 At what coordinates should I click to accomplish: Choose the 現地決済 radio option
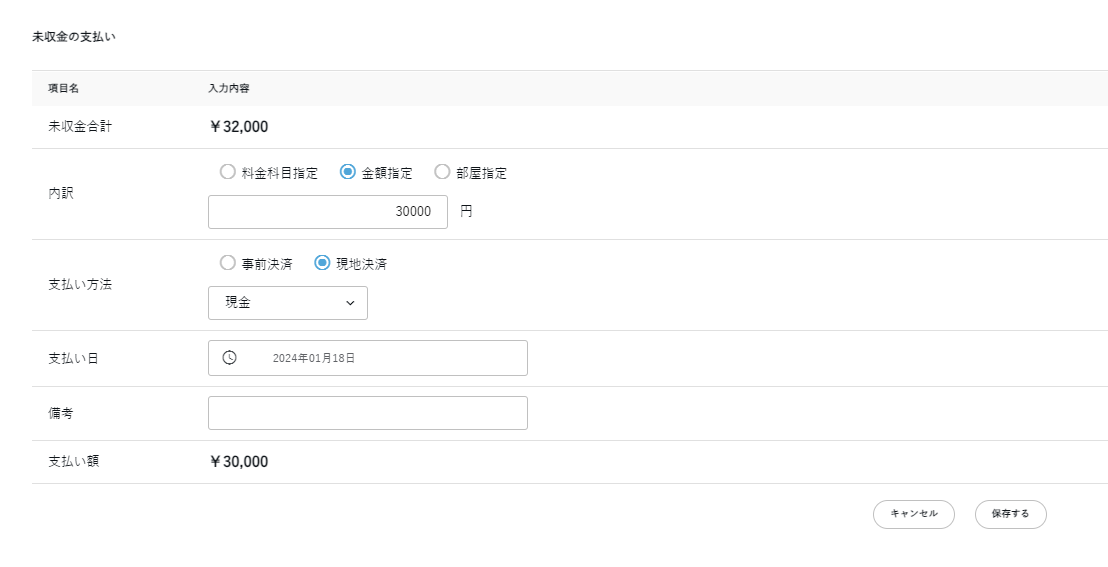point(322,264)
